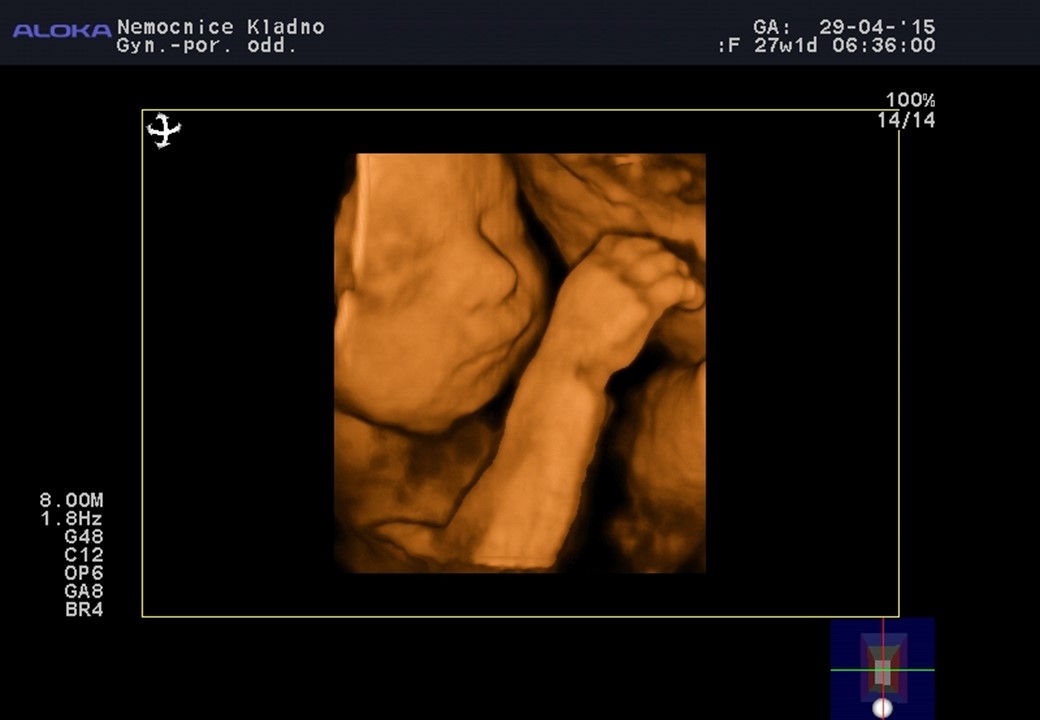Click the '100%' value
This screenshot has width=1040, height=720.
coord(910,100)
